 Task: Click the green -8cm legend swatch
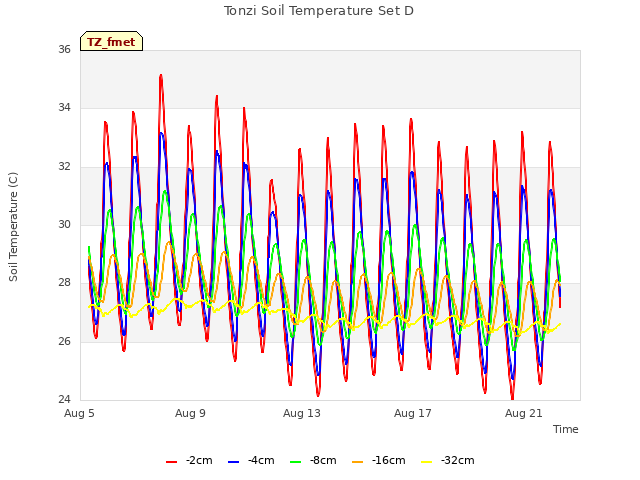(296, 462)
